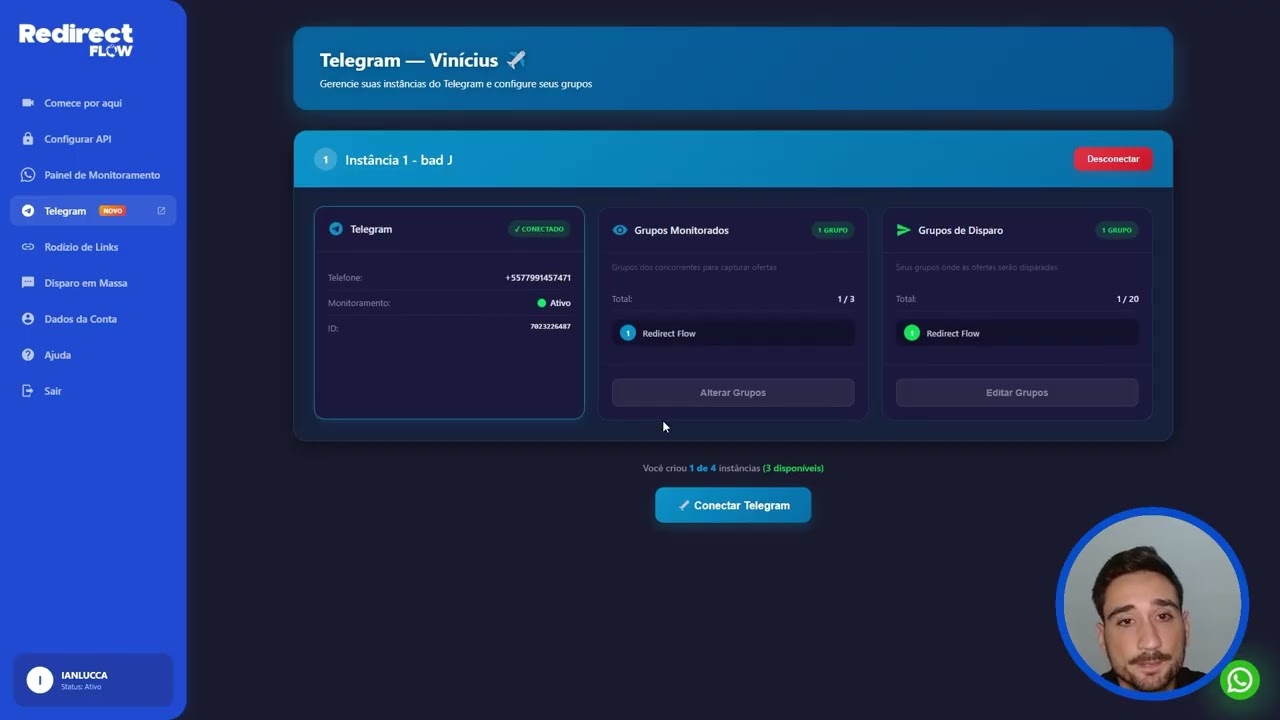
Task: Click 1 GRUPO badge in Grupos Monitorados
Action: coord(833,230)
